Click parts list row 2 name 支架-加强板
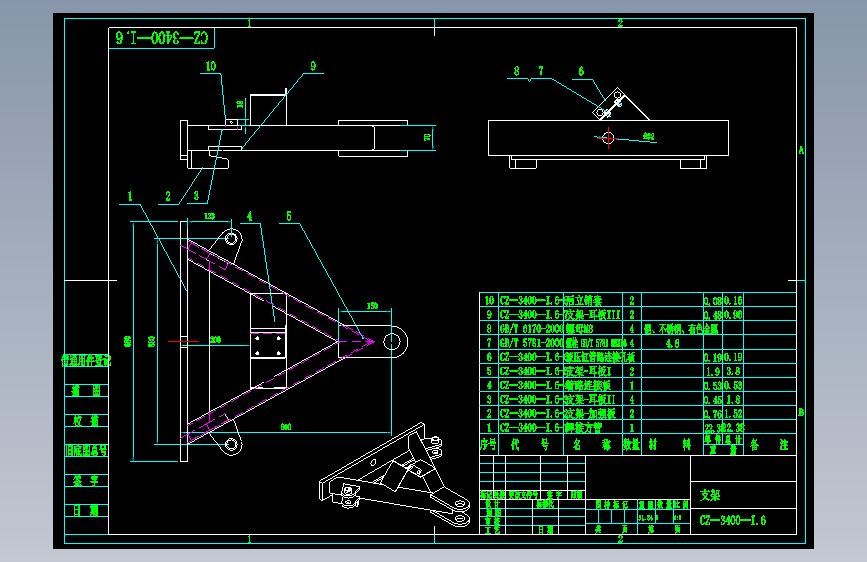867x562 pixels. click(x=589, y=414)
